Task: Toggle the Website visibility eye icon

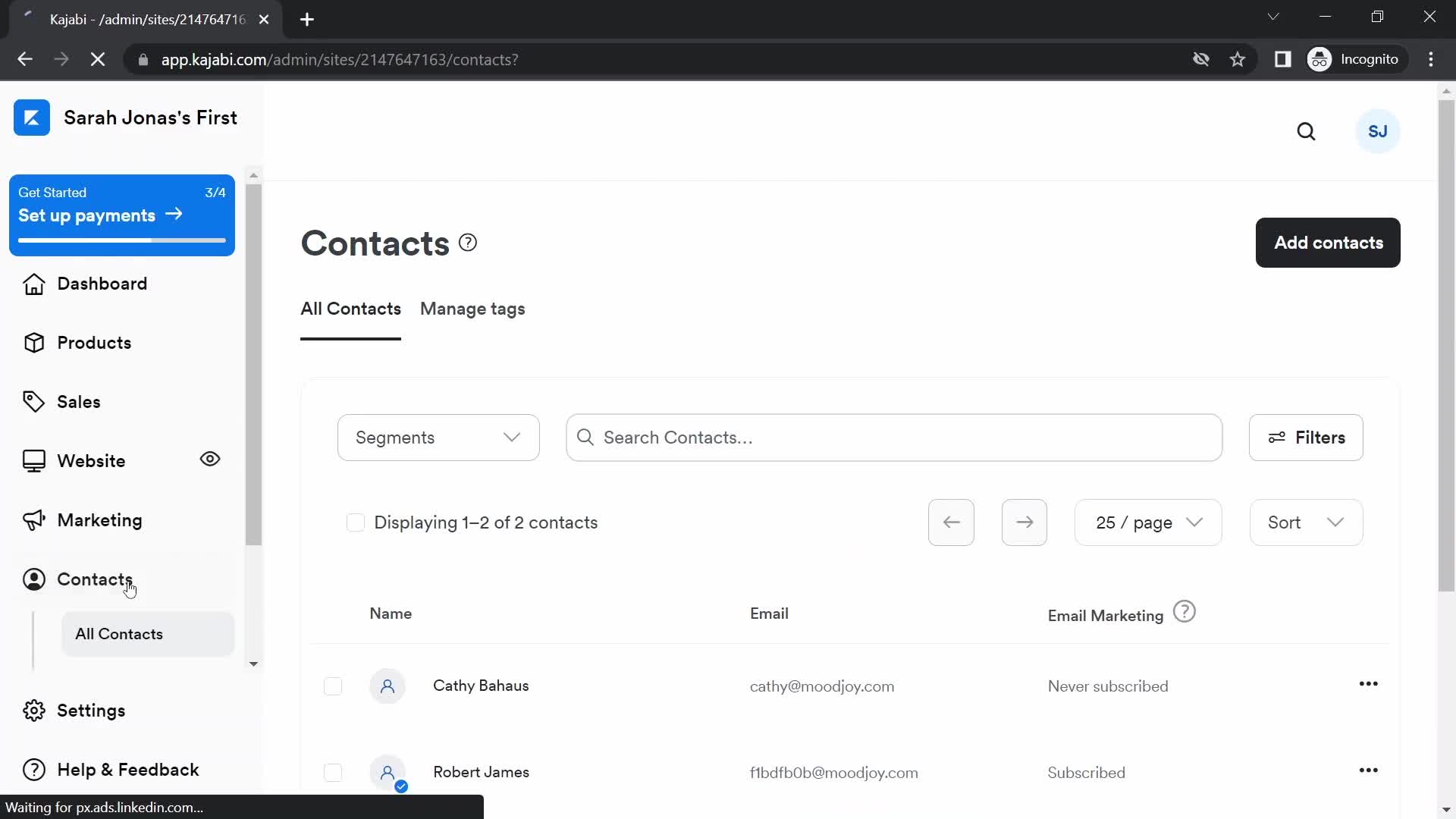Action: click(209, 459)
